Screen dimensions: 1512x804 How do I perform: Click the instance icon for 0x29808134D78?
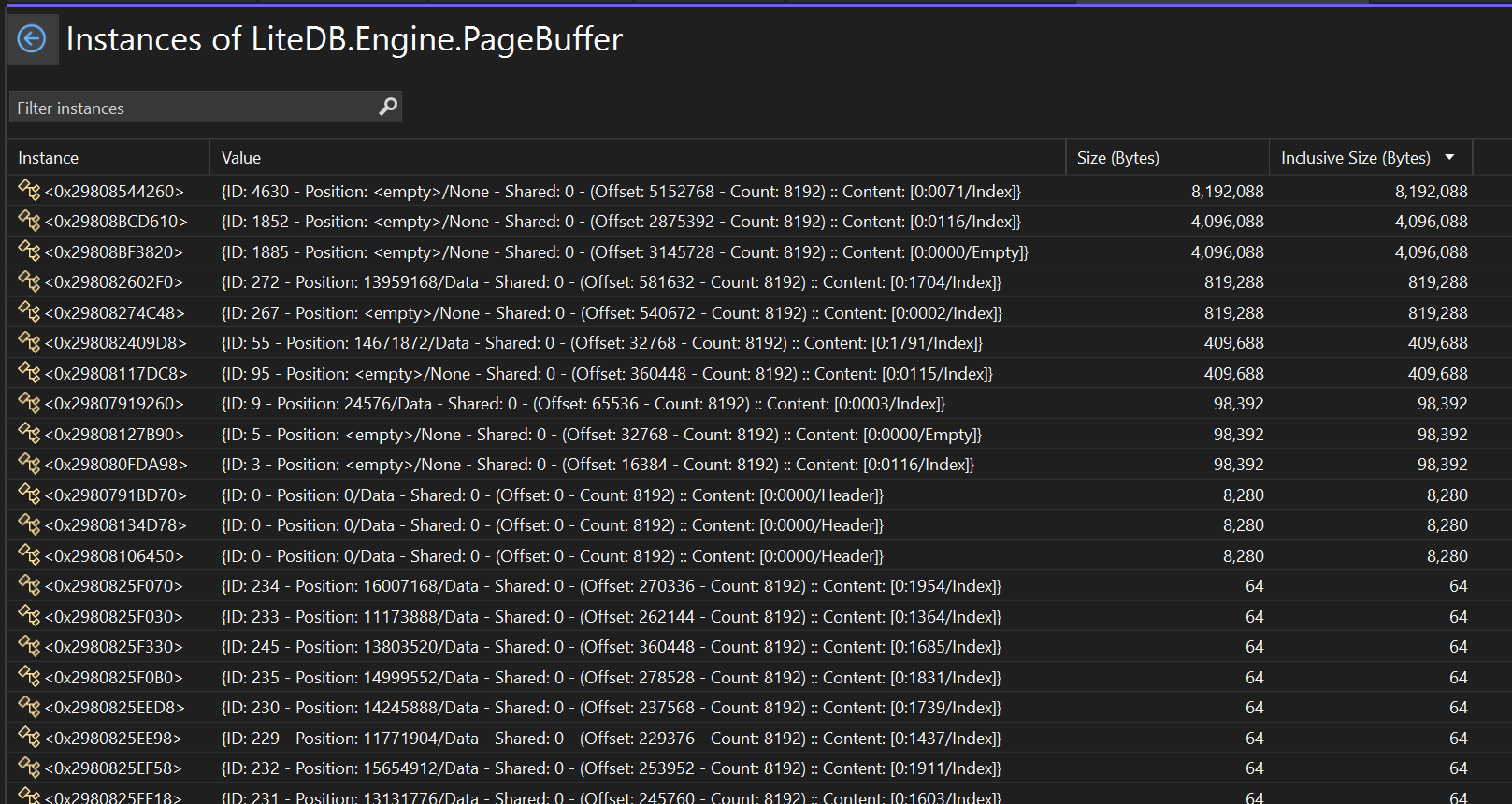(29, 525)
